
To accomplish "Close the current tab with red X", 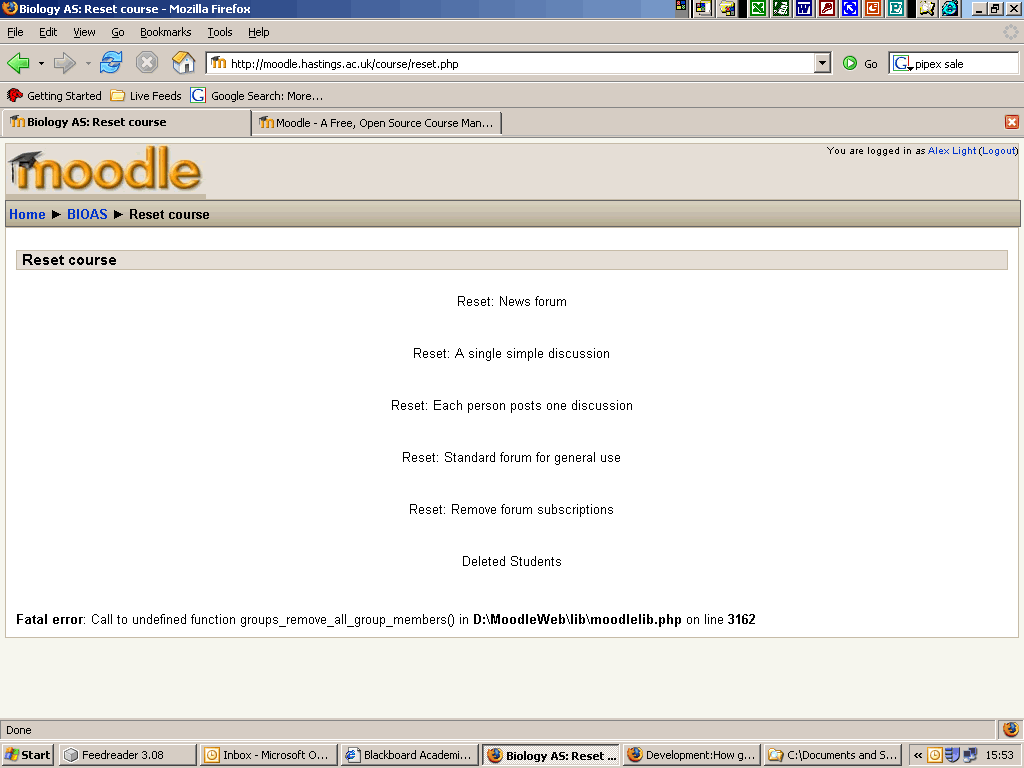I will pos(1012,122).
